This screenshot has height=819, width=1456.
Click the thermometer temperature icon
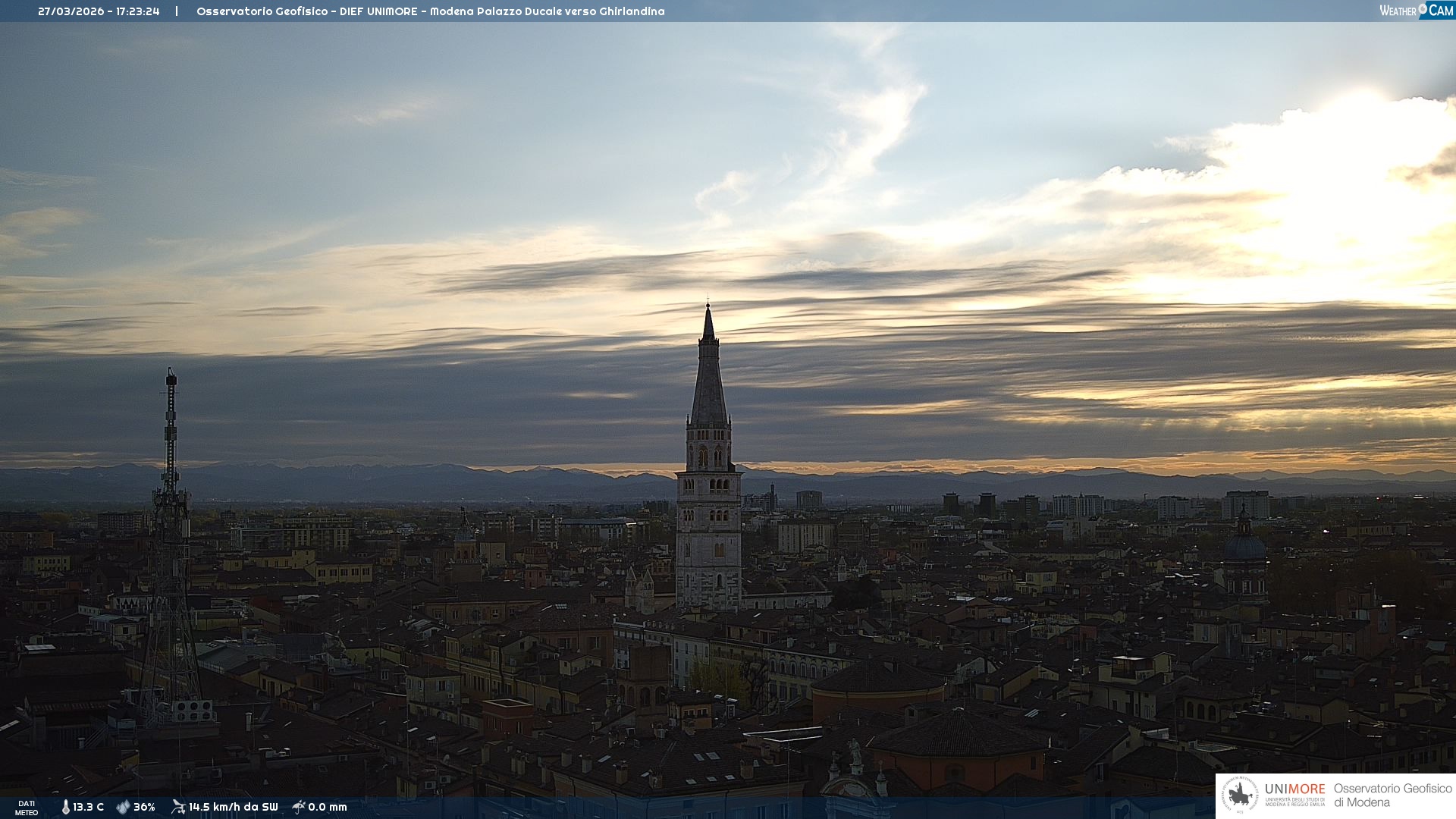(x=65, y=807)
